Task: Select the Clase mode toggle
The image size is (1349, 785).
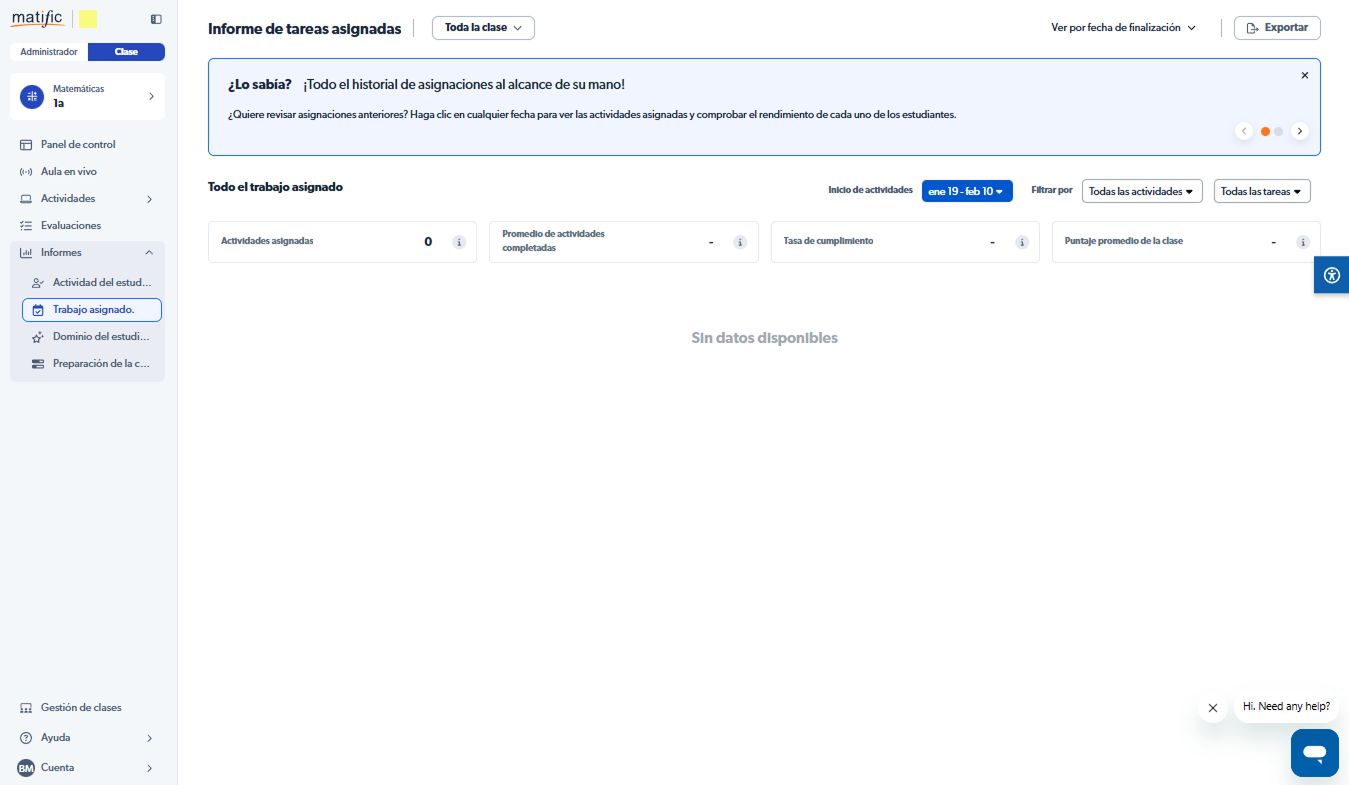Action: (x=126, y=52)
